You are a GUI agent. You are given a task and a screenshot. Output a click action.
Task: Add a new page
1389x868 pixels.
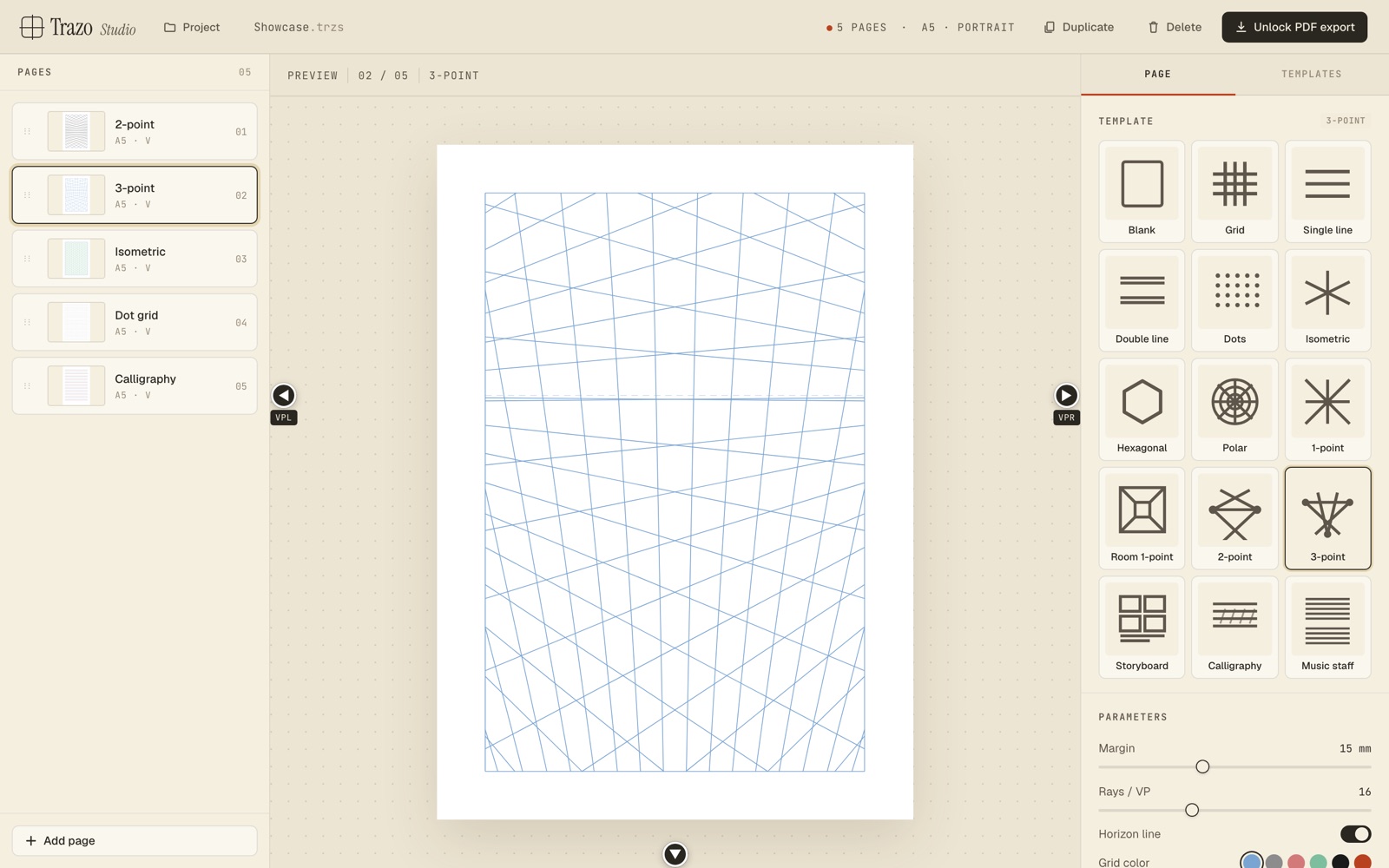click(135, 840)
